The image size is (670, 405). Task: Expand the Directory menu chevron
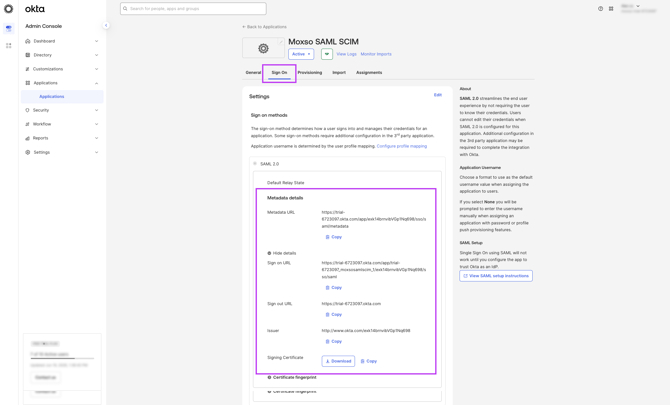(x=97, y=55)
